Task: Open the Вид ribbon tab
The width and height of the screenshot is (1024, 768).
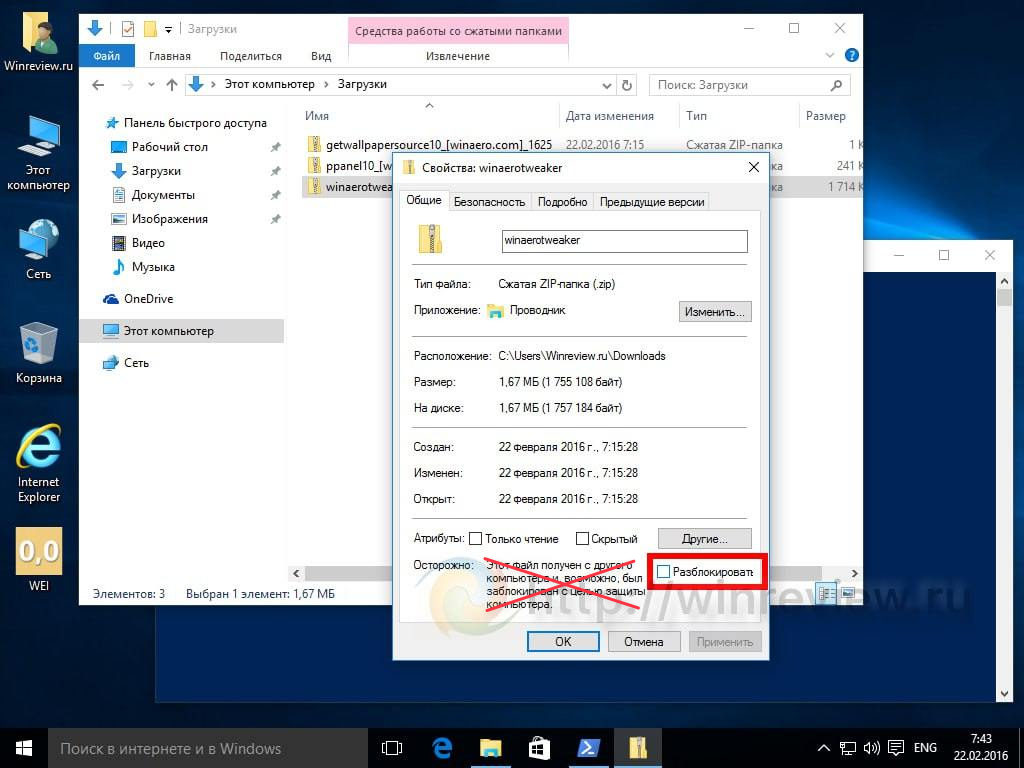Action: pyautogui.click(x=321, y=56)
